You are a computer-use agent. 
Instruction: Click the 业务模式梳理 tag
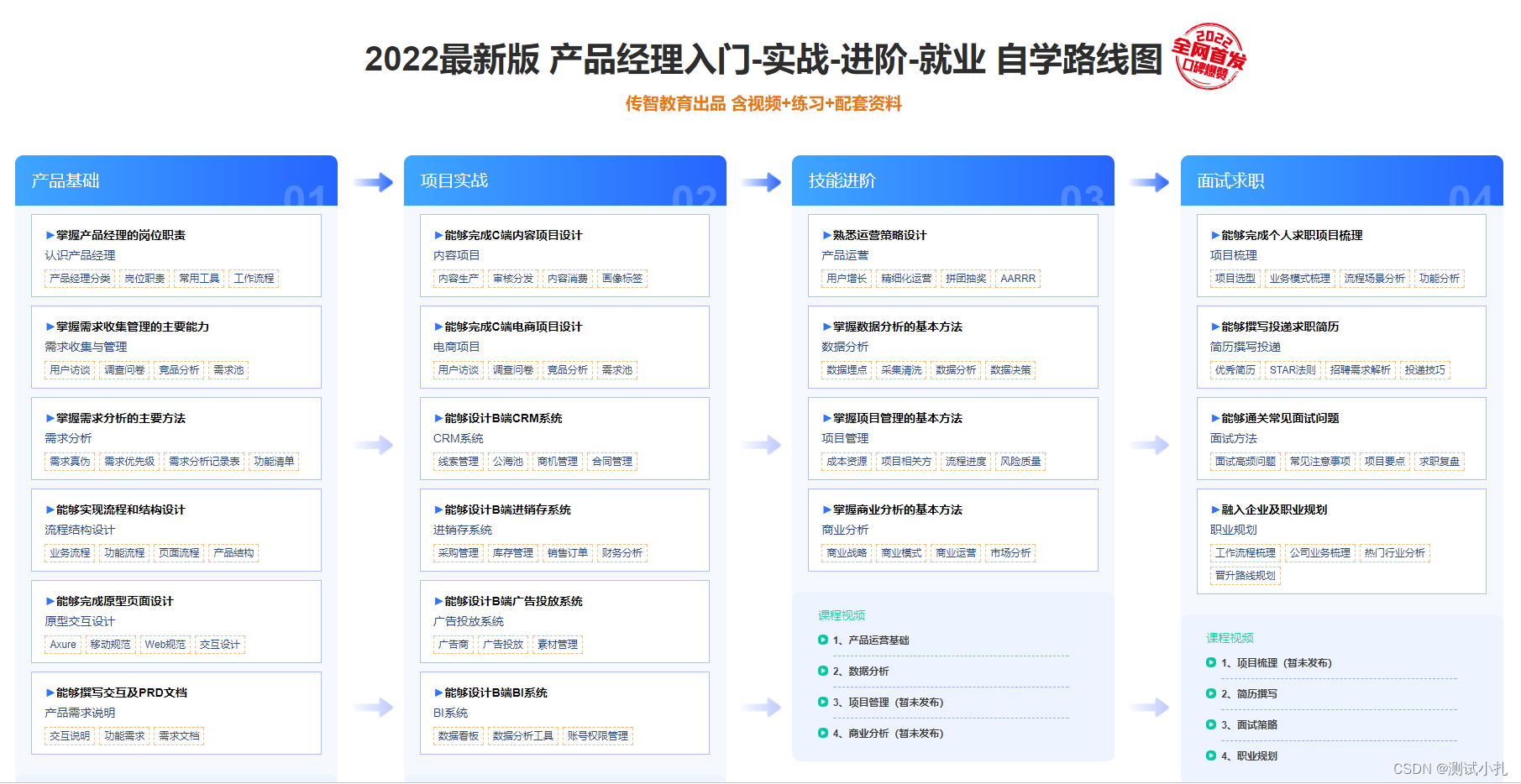(x=1300, y=279)
